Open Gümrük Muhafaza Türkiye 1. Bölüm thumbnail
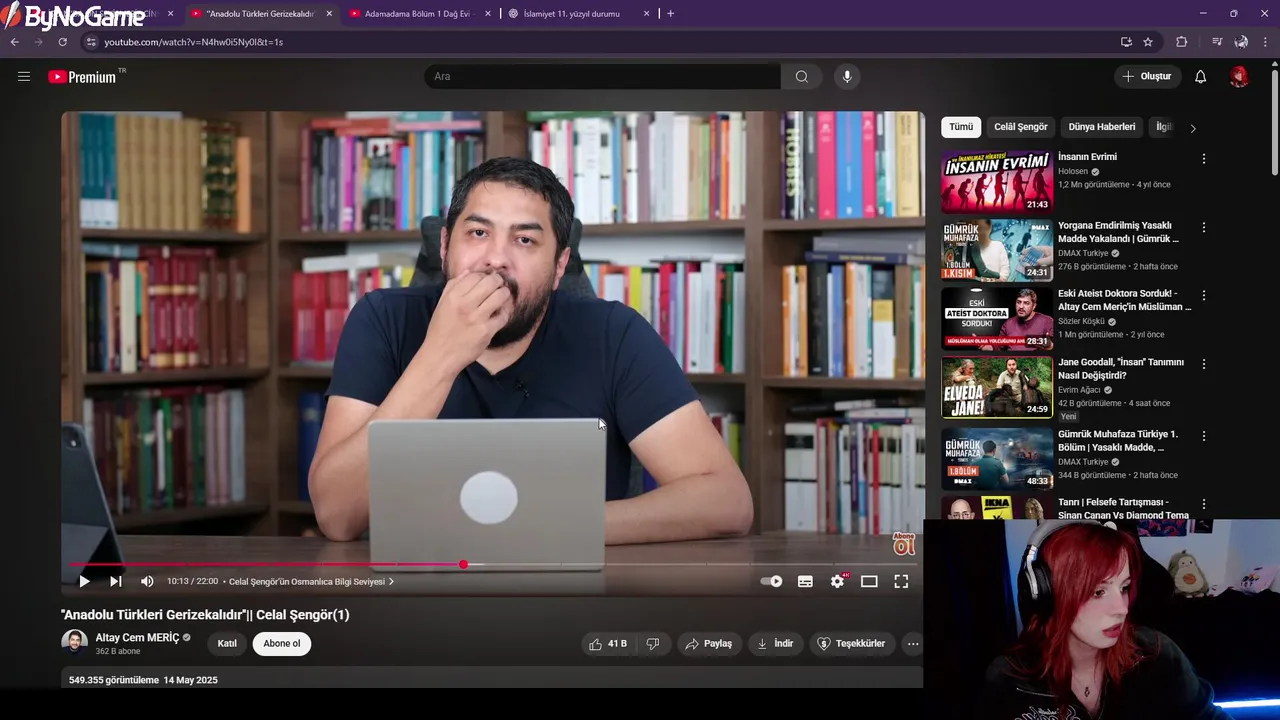The image size is (1280, 720). 997,458
